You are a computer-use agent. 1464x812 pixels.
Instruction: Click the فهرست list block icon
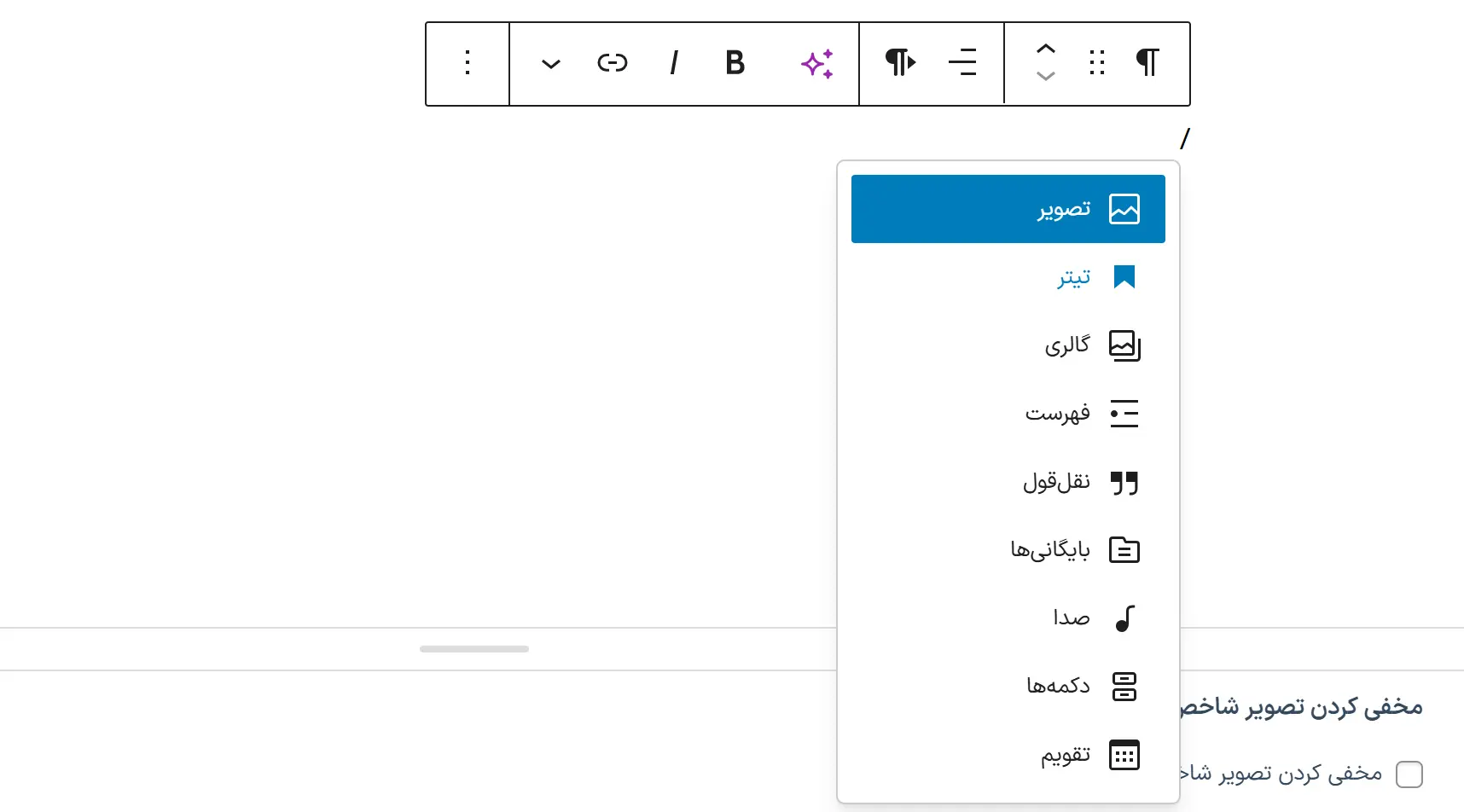[x=1125, y=414]
